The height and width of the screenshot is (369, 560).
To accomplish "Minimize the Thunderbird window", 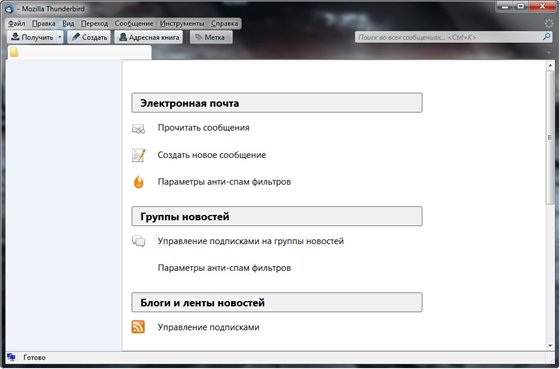I will tap(505, 6).
